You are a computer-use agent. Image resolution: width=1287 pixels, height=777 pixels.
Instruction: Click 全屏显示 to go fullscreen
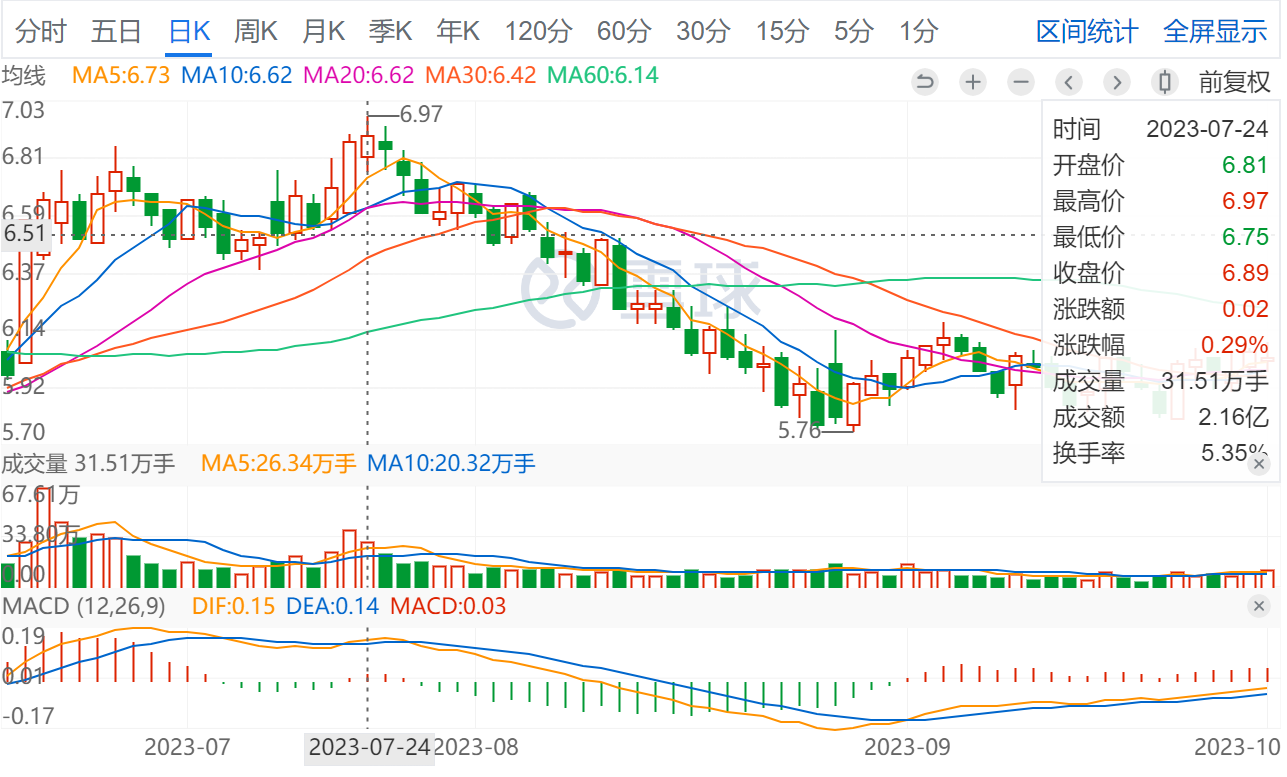point(1215,31)
